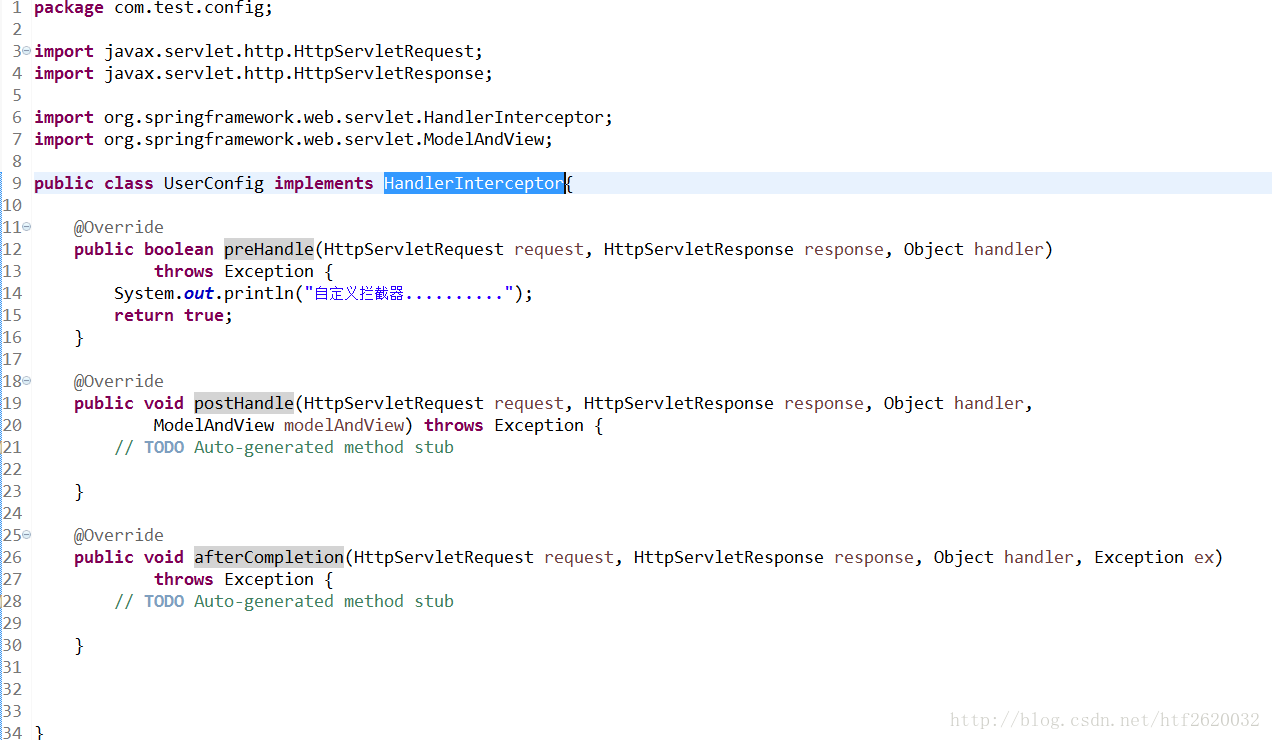The height and width of the screenshot is (740, 1272).
Task: Click the afterCompletion method name
Action: point(269,557)
